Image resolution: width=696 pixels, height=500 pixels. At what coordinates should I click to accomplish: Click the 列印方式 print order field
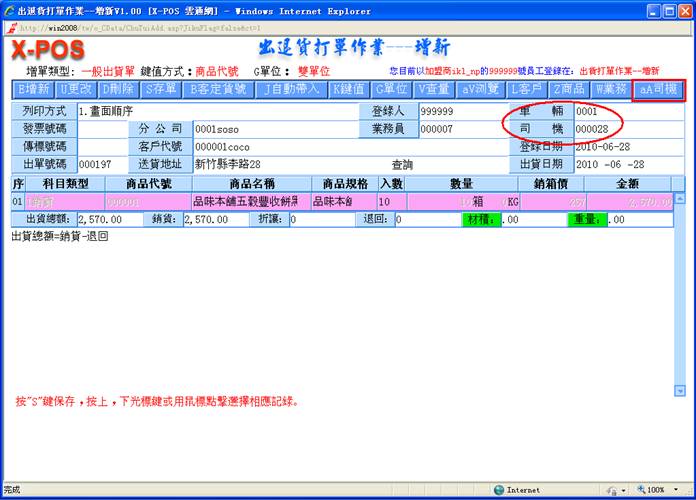click(x=215, y=111)
